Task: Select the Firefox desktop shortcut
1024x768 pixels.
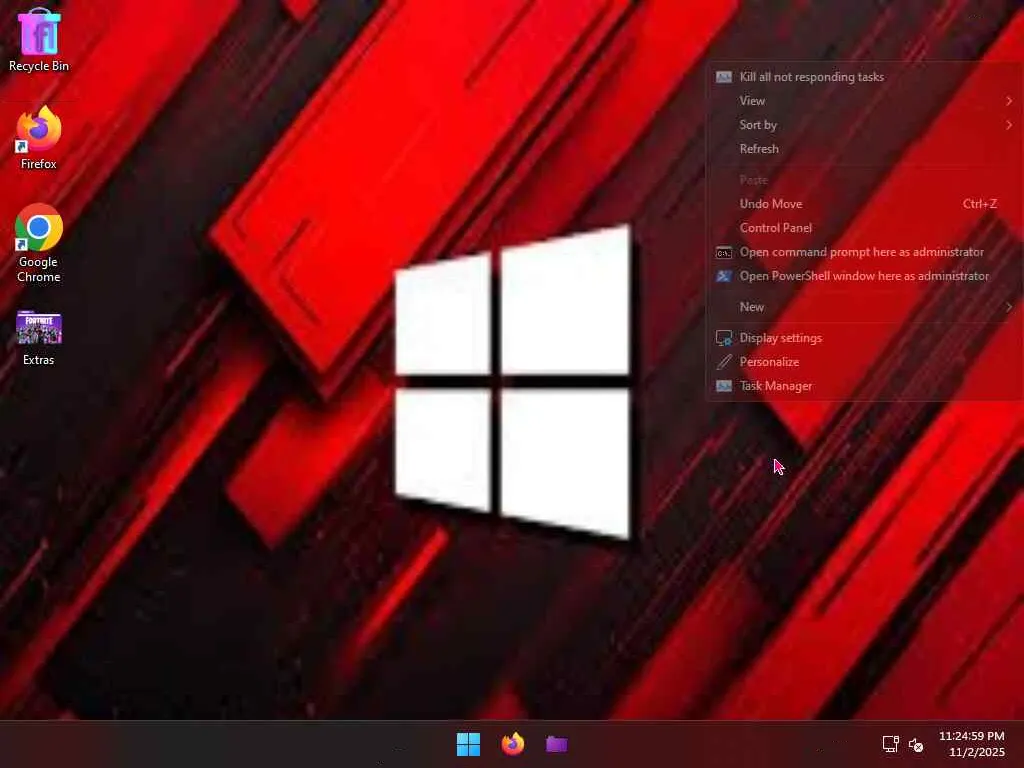Action: pyautogui.click(x=39, y=138)
